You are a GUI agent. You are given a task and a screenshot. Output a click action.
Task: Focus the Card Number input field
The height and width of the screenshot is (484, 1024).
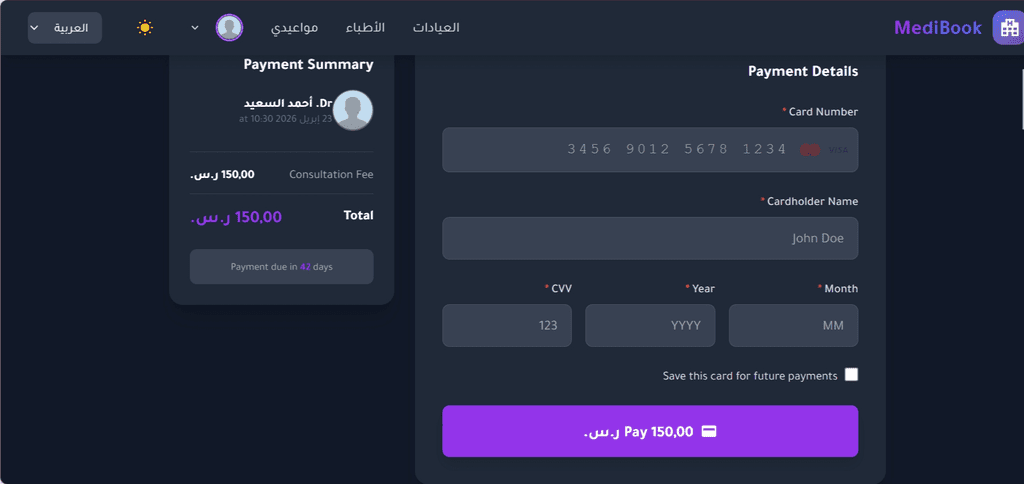650,150
